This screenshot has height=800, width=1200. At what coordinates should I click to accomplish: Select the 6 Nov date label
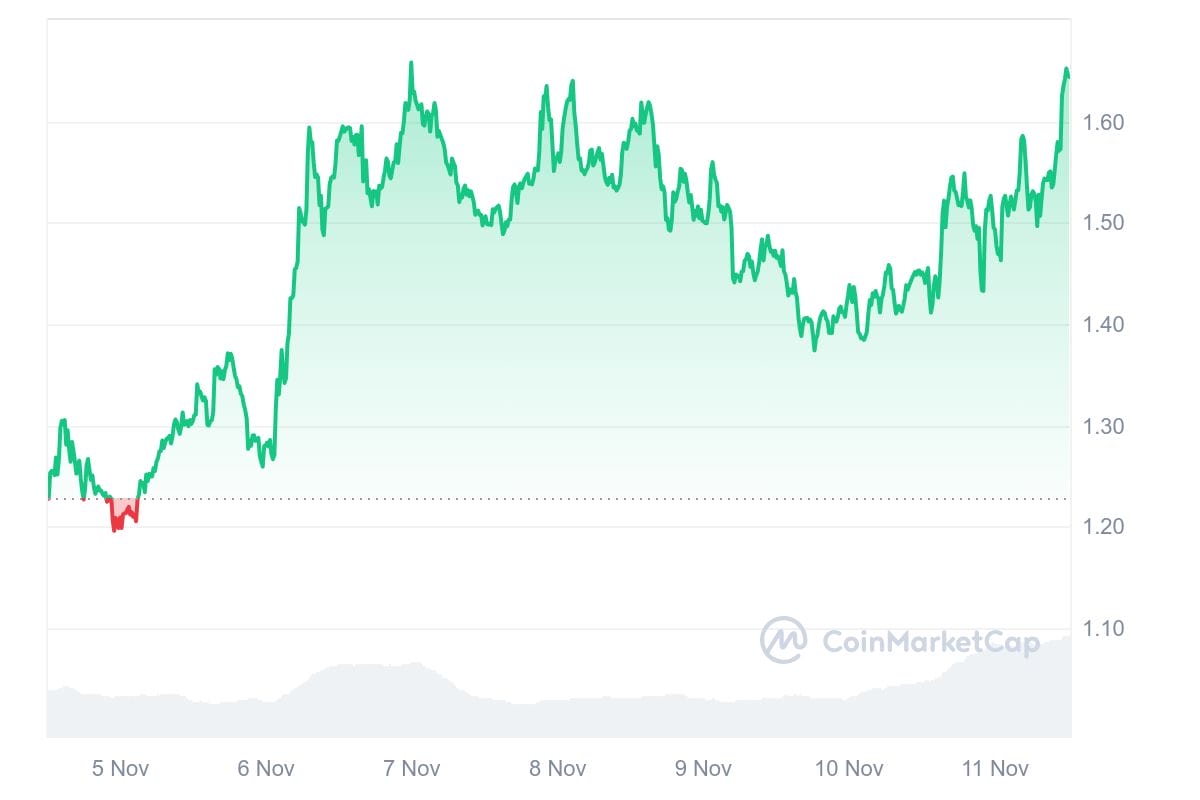[x=266, y=768]
